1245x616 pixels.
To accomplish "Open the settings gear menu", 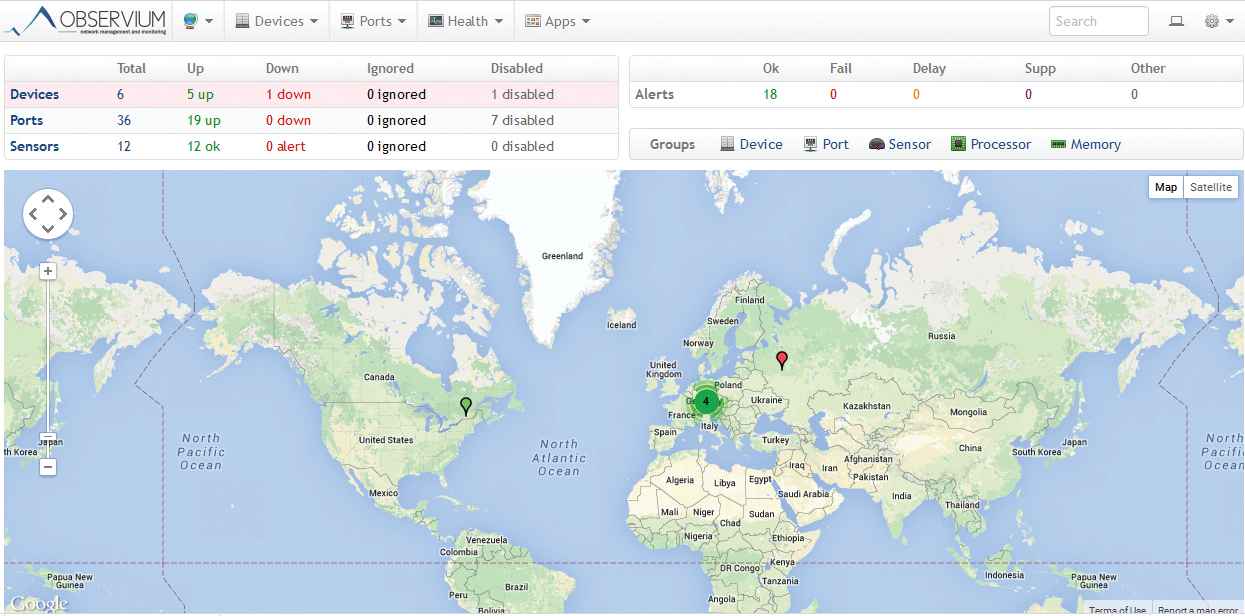I will 1217,21.
